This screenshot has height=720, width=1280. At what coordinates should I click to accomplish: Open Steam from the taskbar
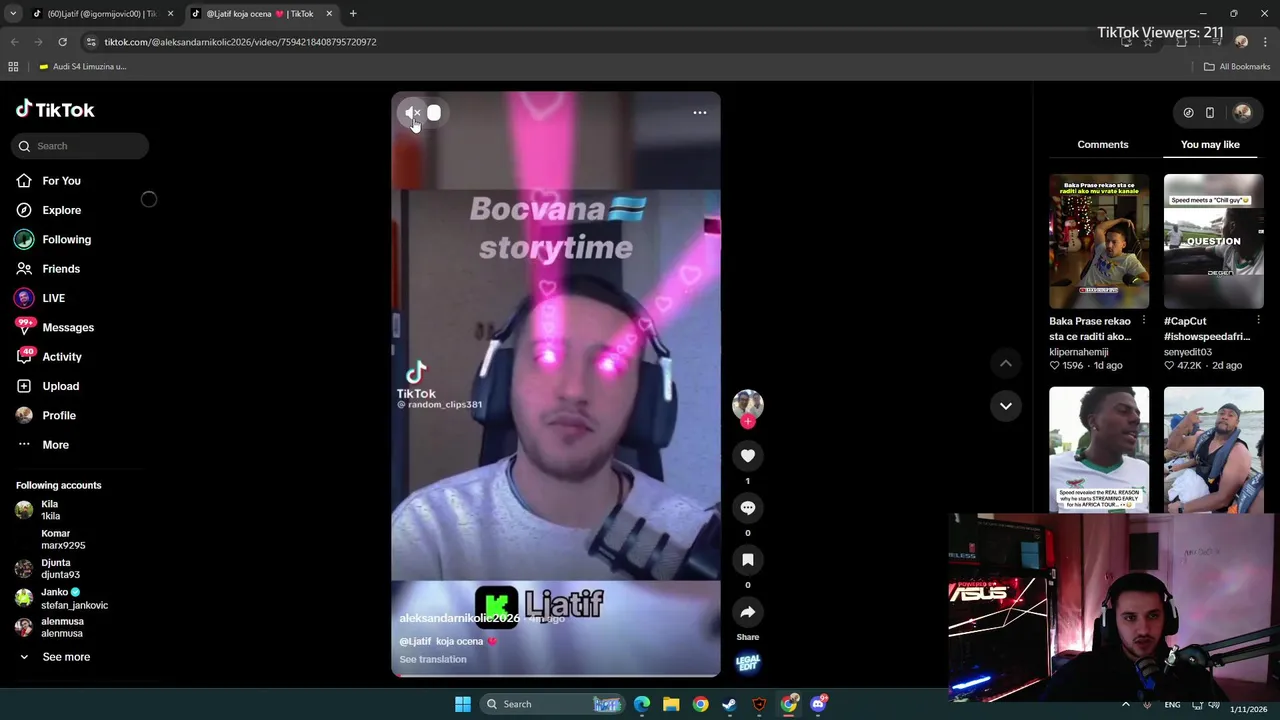729,704
